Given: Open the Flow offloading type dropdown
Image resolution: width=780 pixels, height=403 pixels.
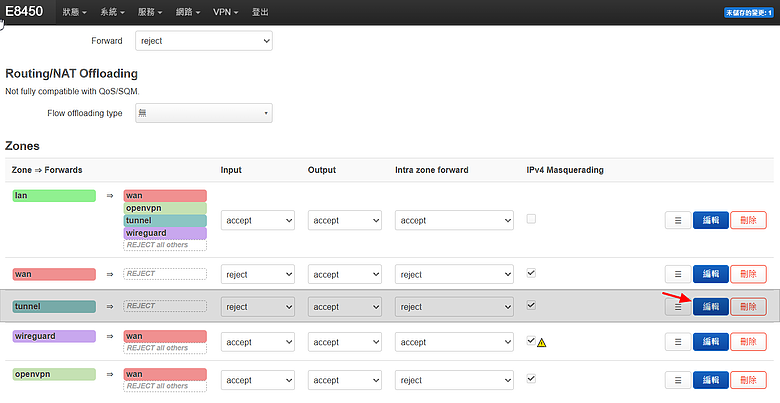Looking at the screenshot, I should (x=204, y=113).
